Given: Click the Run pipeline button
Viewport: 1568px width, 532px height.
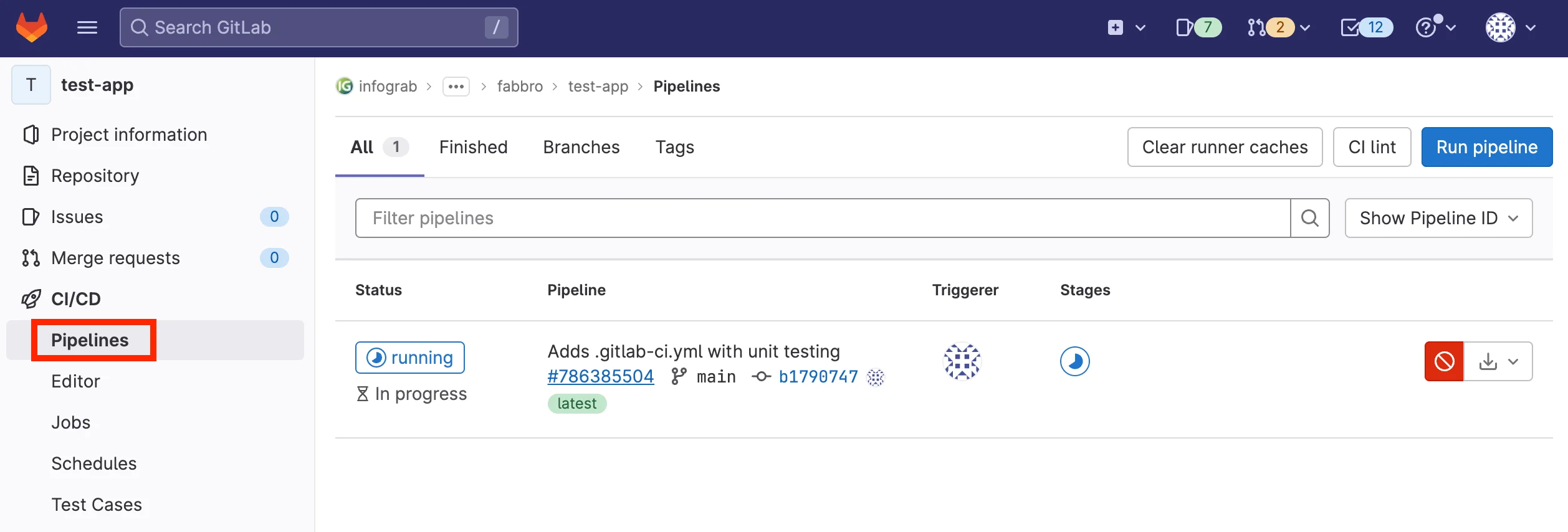Looking at the screenshot, I should pyautogui.click(x=1486, y=147).
